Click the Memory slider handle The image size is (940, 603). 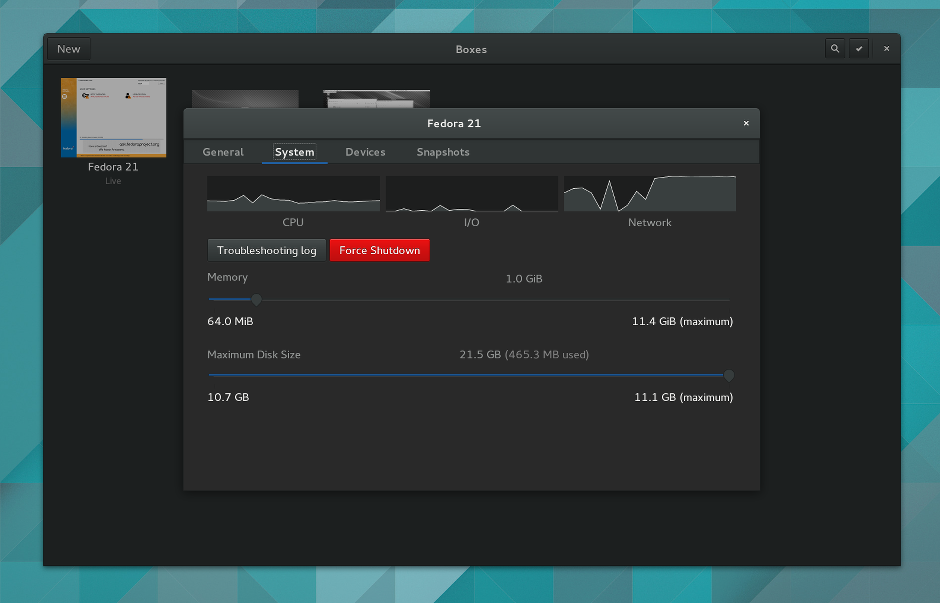coord(256,299)
